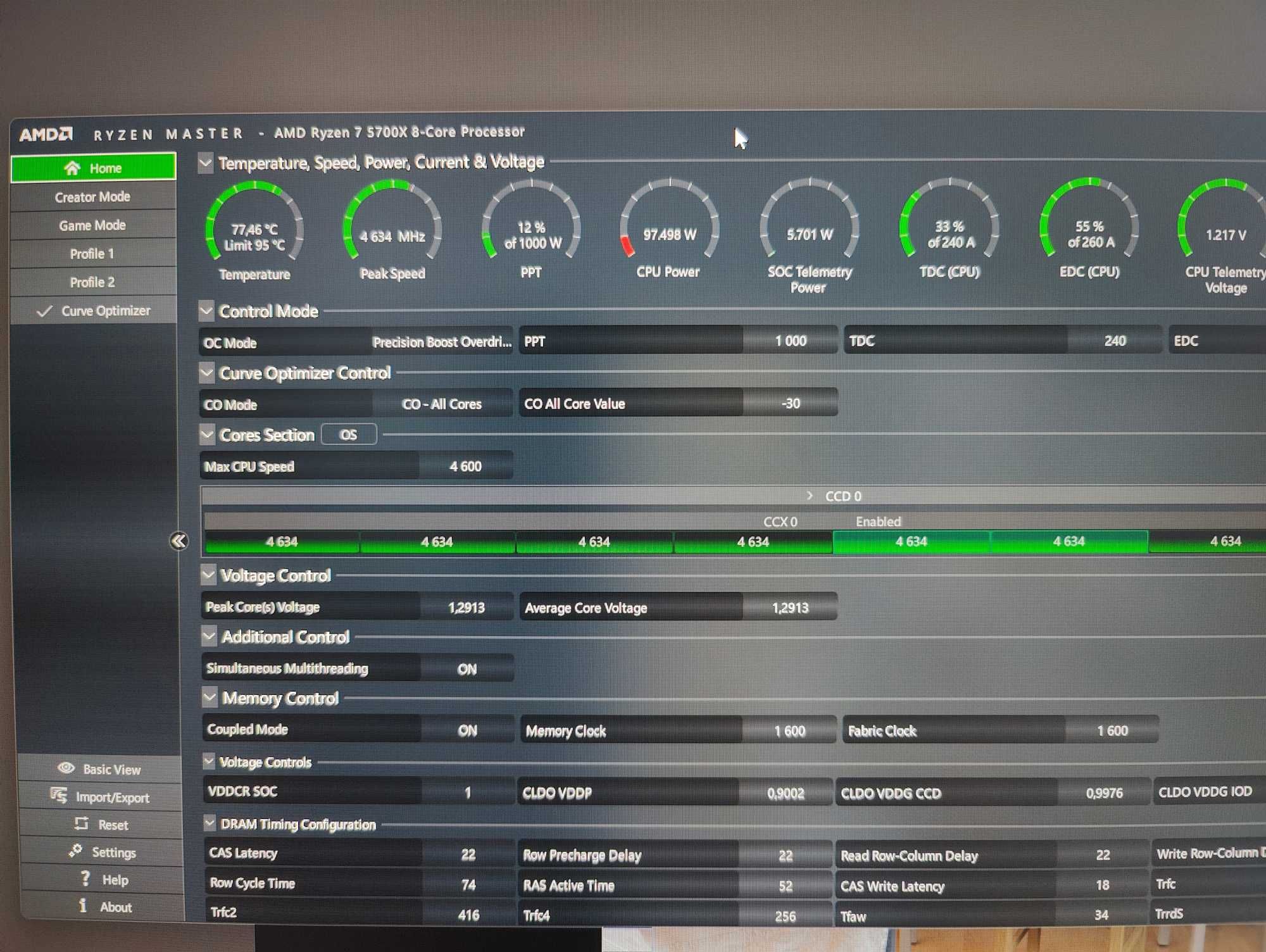Click Max CPU Speed 4 600 field
Image resolution: width=1266 pixels, height=952 pixels.
pos(466,467)
